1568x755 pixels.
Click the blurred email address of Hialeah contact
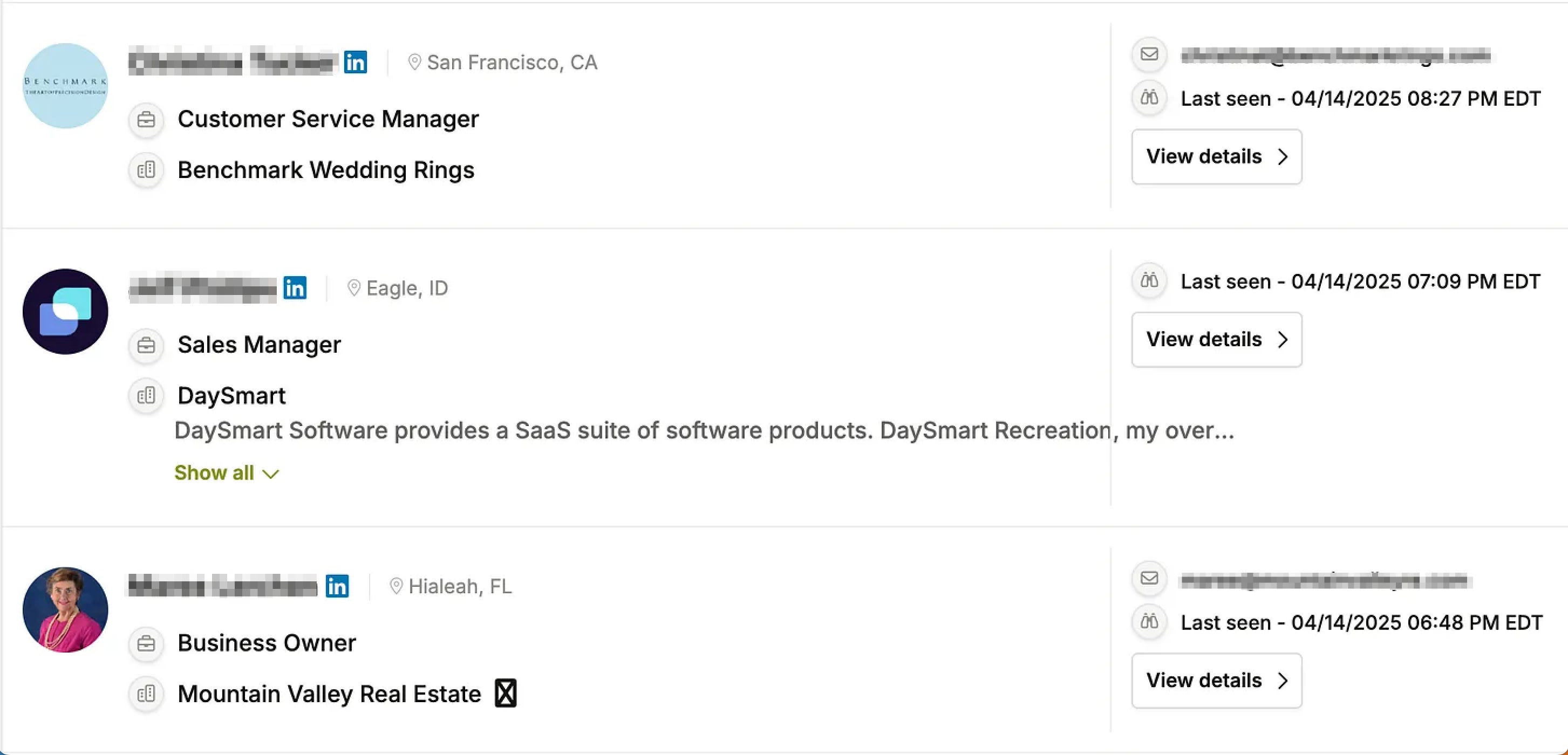coord(1325,581)
